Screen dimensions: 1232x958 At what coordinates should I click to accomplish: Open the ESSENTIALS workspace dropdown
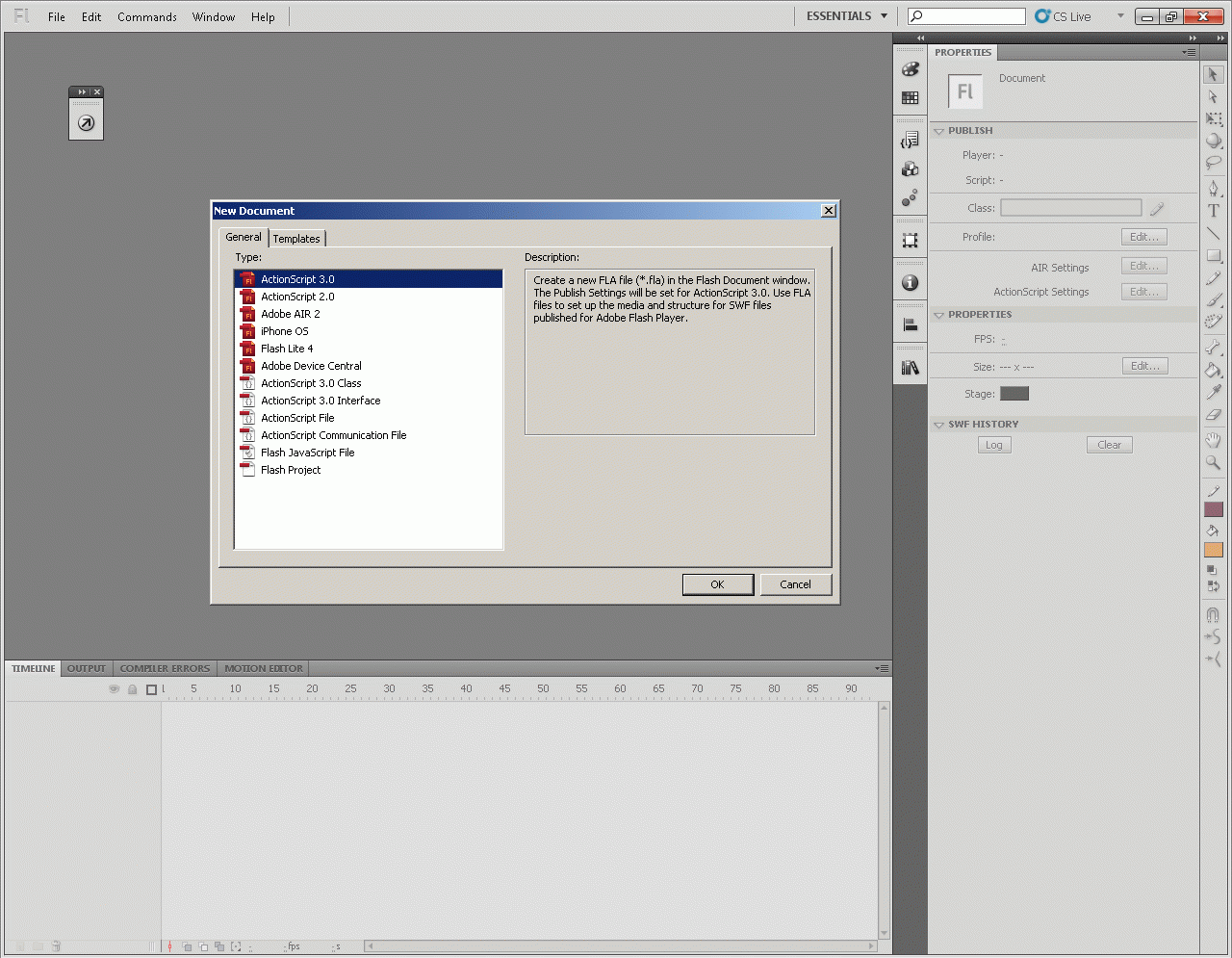(847, 16)
